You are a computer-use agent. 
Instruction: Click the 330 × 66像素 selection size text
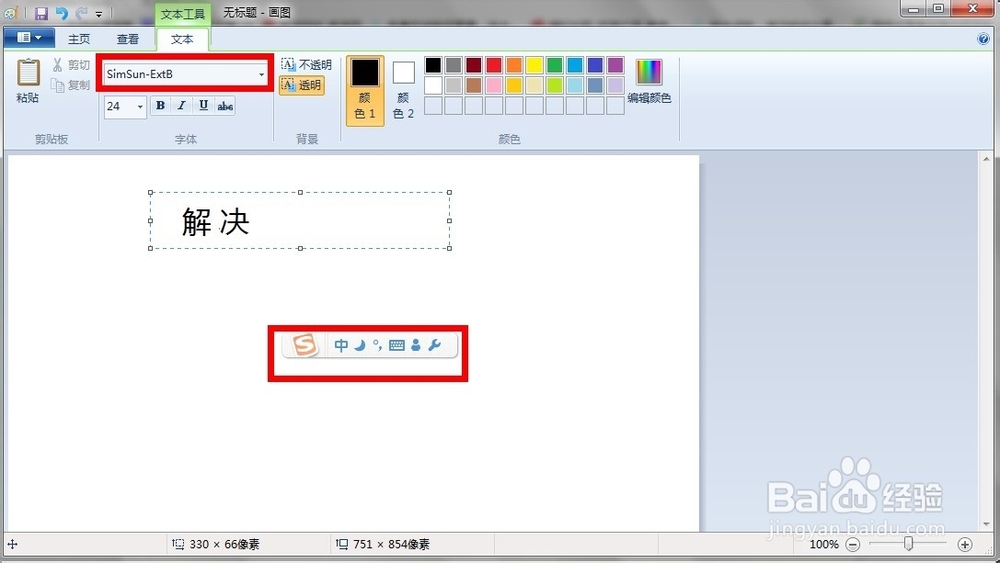[x=224, y=545]
